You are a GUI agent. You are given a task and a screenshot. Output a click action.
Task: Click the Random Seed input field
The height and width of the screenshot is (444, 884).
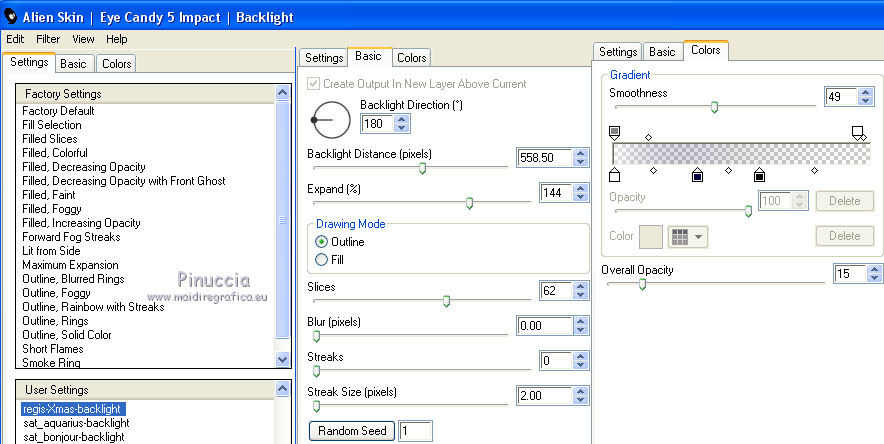click(416, 431)
